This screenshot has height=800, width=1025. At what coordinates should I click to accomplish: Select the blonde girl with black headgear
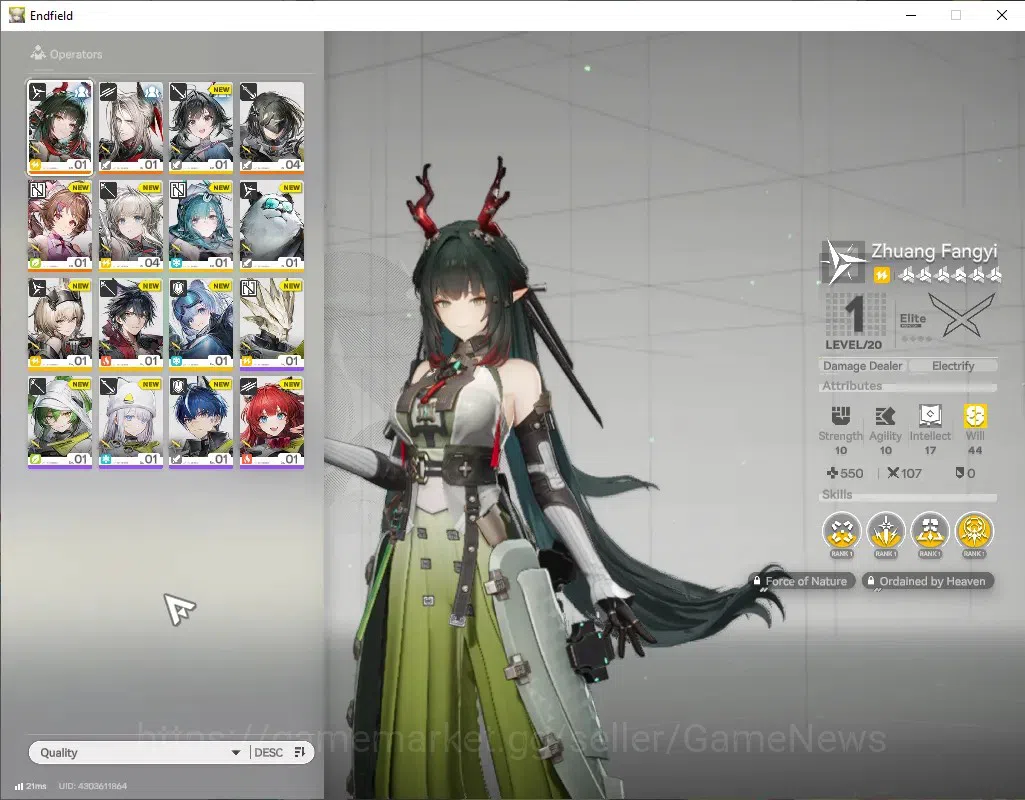pyautogui.click(x=60, y=324)
